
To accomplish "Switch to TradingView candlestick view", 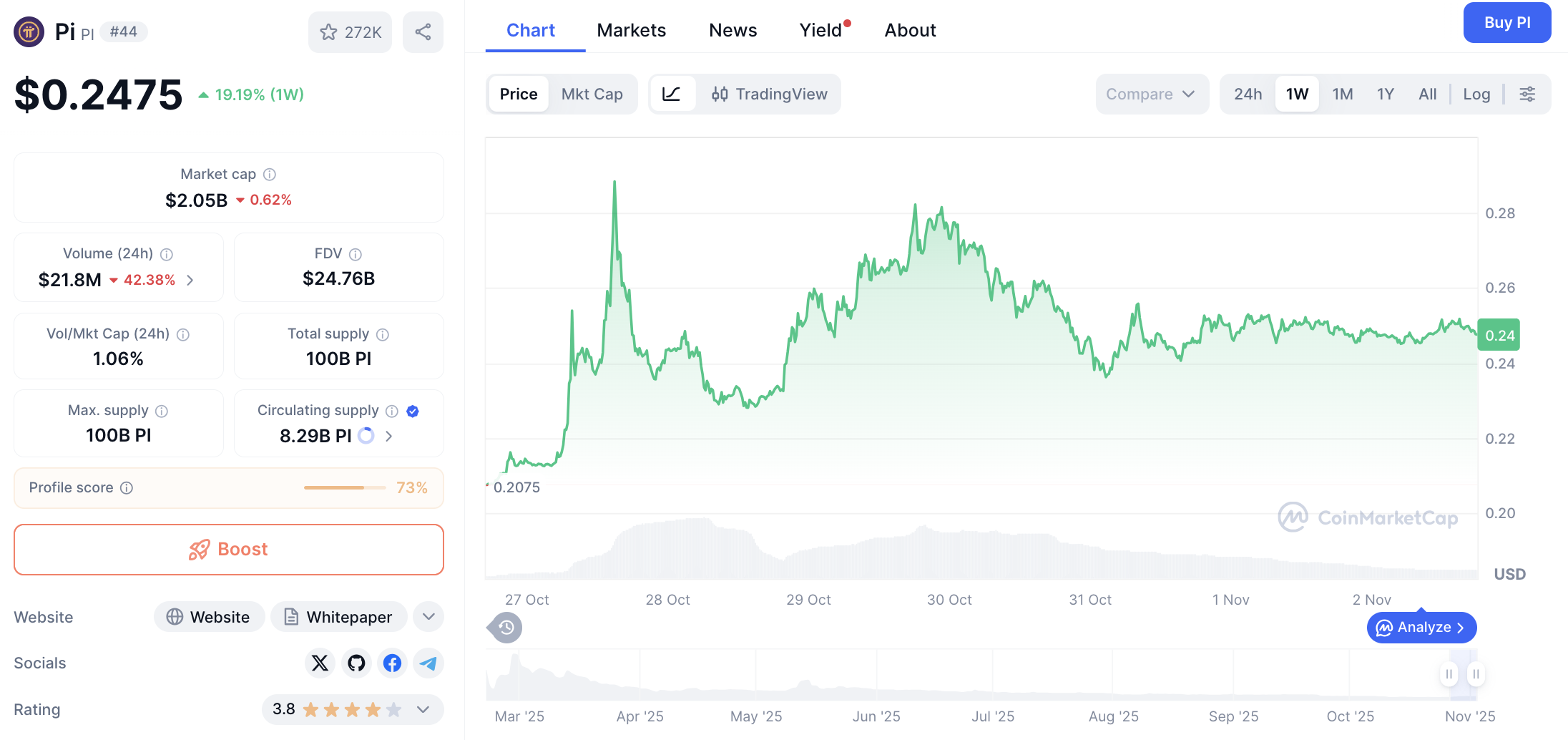I will coord(770,94).
